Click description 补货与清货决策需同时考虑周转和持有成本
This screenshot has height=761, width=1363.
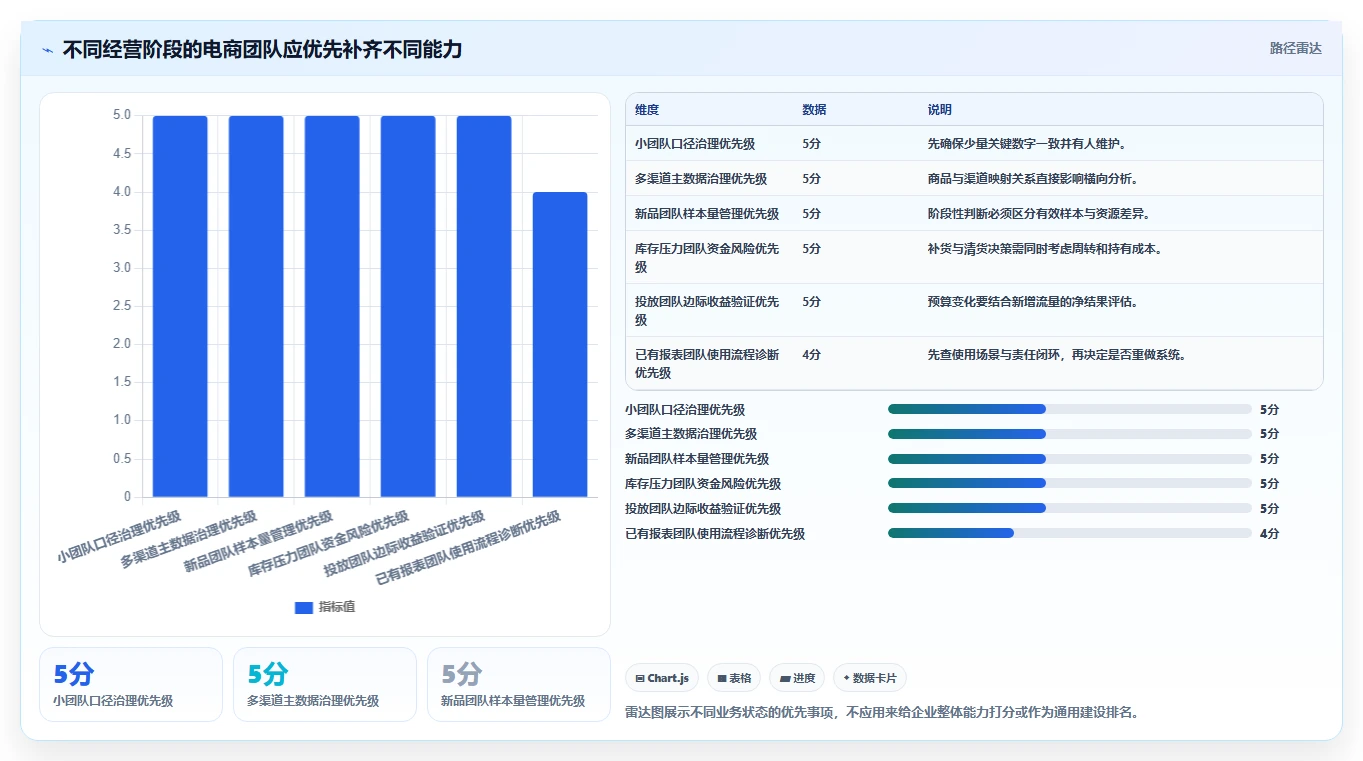pyautogui.click(x=1046, y=249)
